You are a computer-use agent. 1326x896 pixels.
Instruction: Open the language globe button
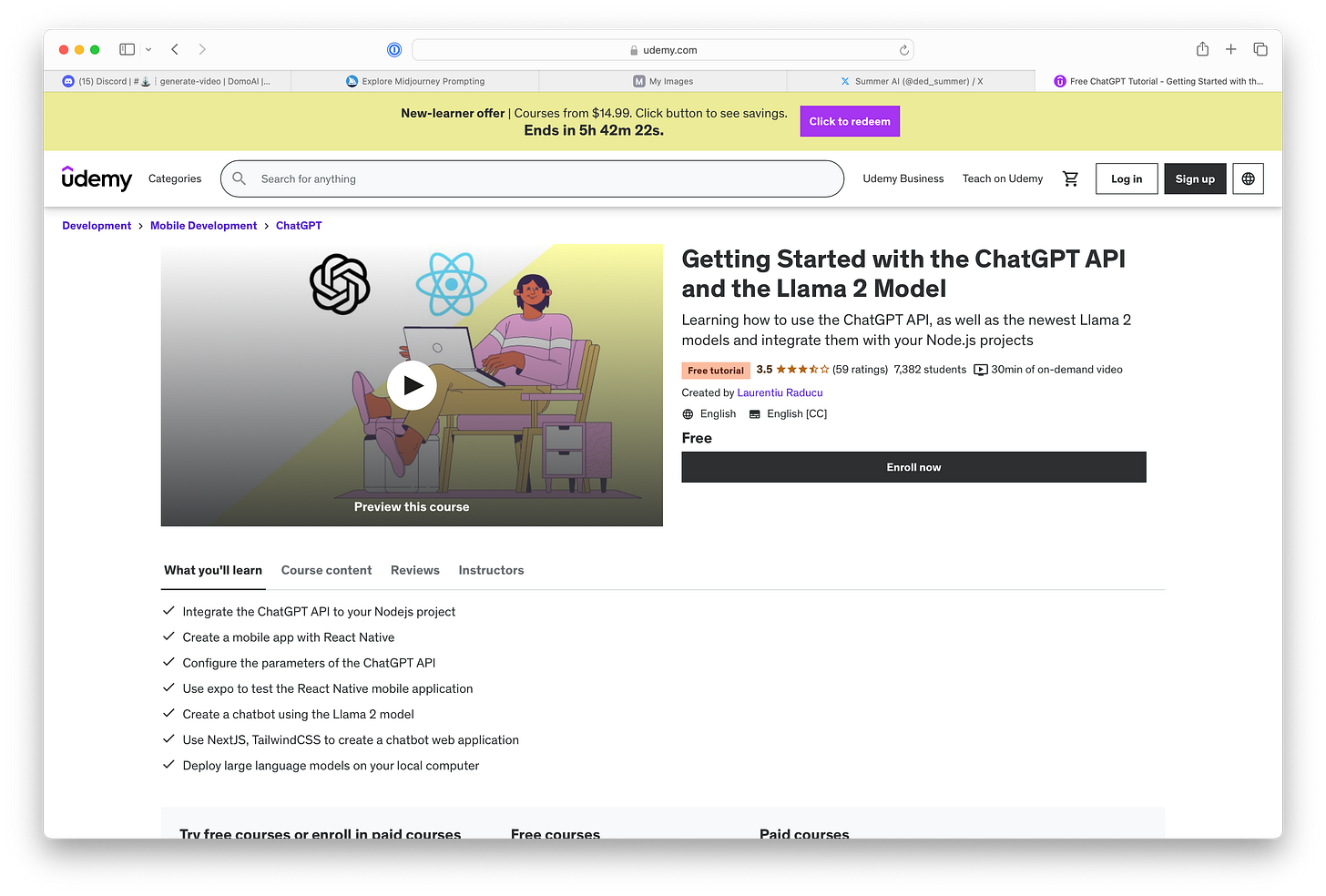point(1248,178)
